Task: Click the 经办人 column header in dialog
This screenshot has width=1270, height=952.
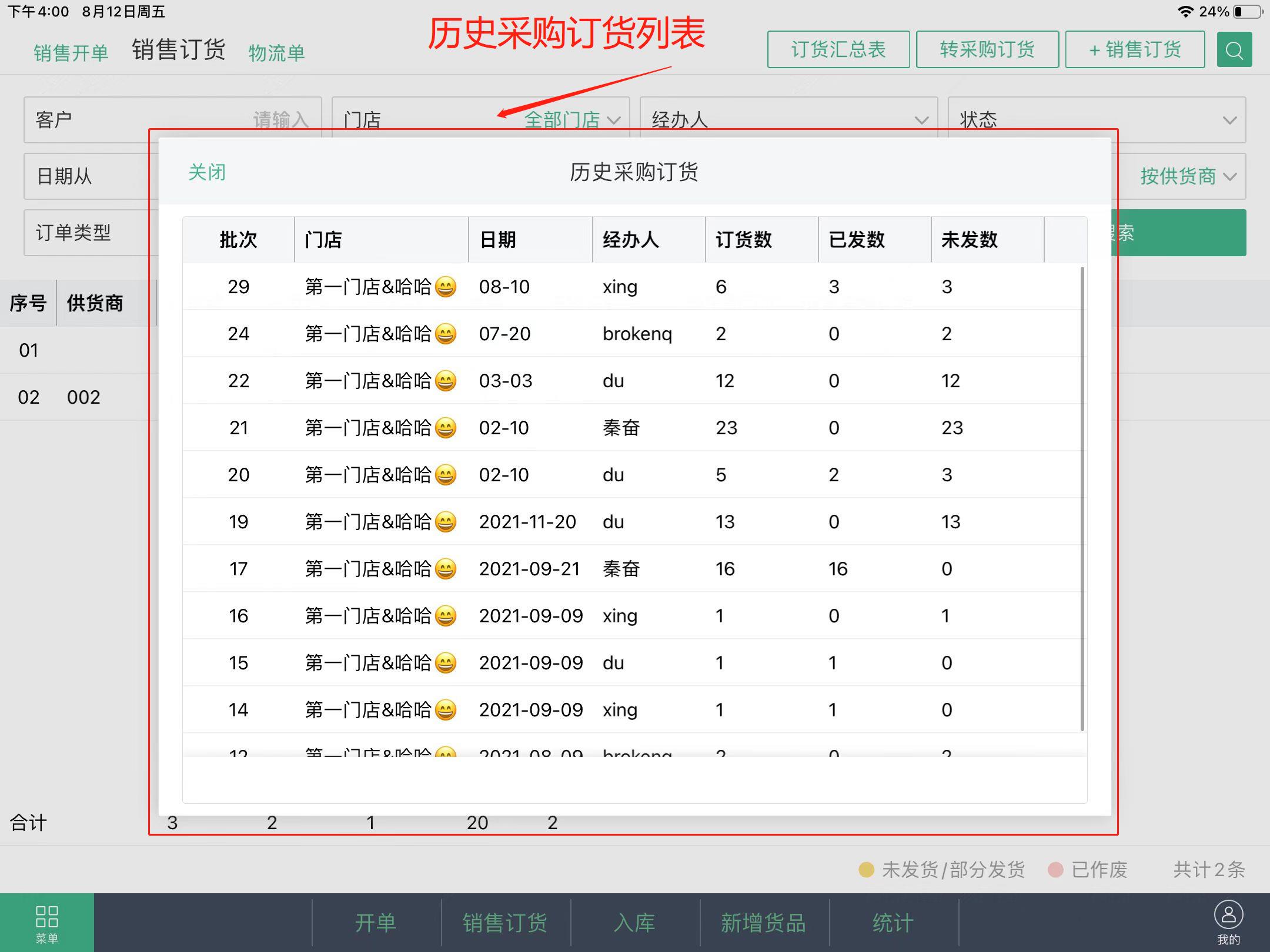Action: tap(649, 240)
